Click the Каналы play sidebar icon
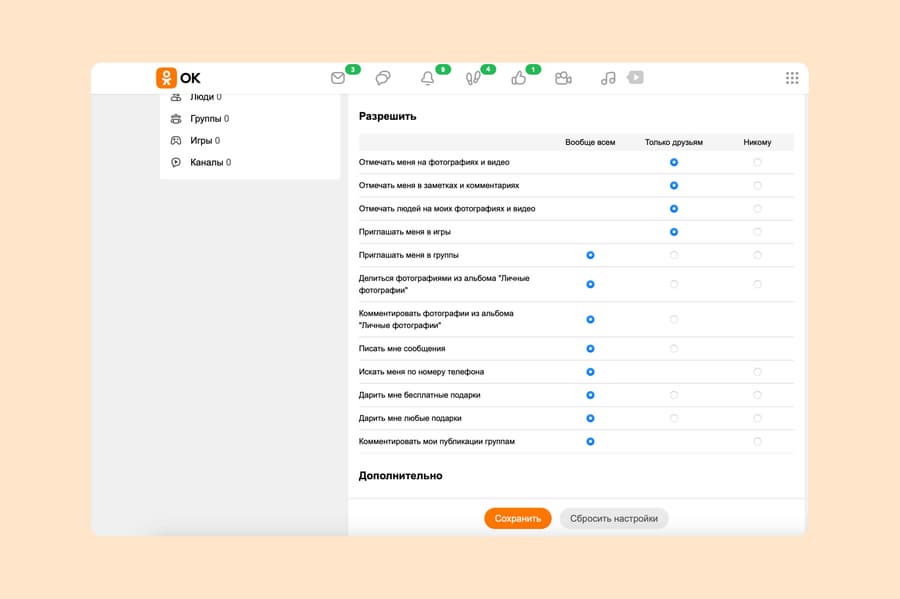The image size is (900, 599). (x=176, y=162)
